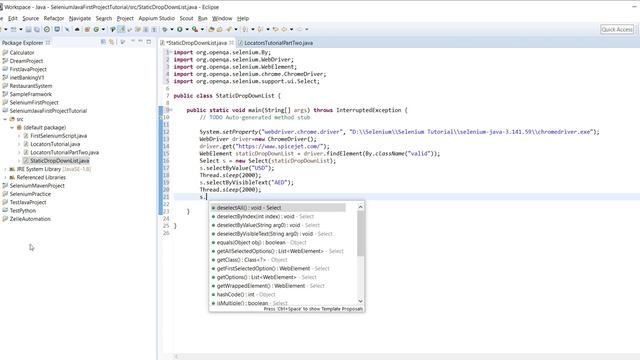Click the Save icon in the toolbar
The image size is (640, 360).
click(x=28, y=29)
